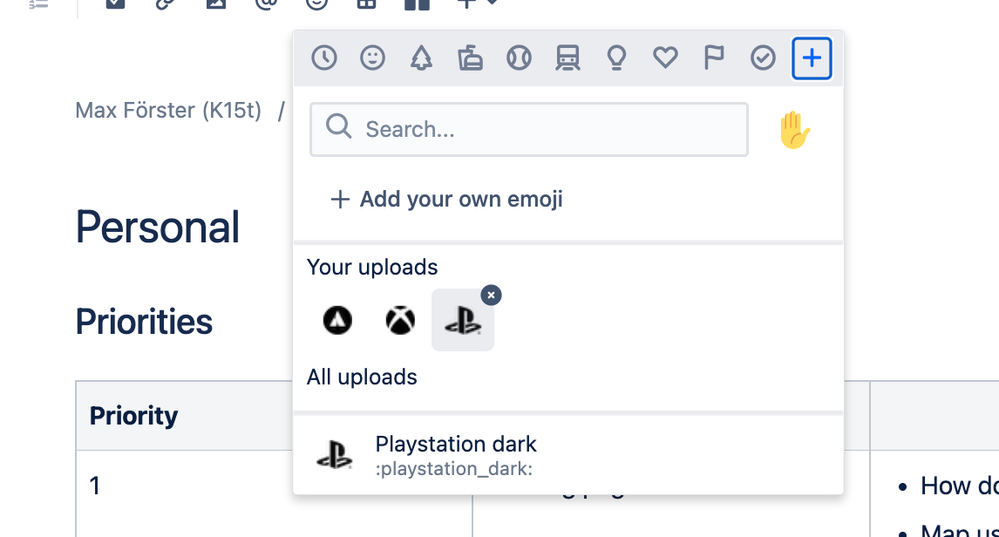Viewport: 999px width, 537px height.
Task: Select the Objects lightbulb emoji category
Action: tap(616, 58)
